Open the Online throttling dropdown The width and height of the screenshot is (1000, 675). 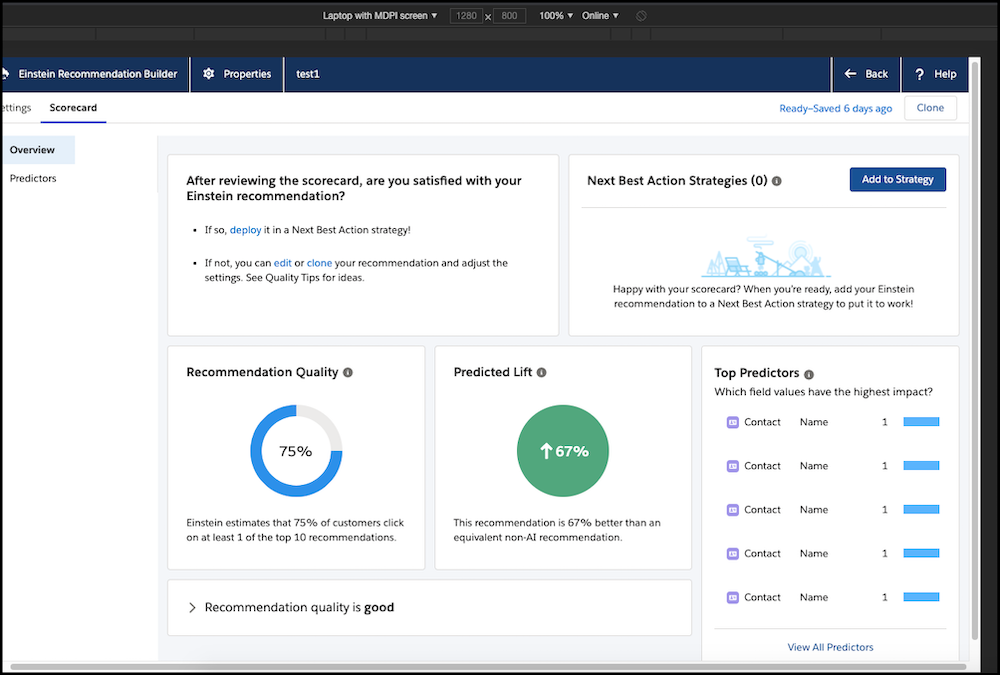600,16
